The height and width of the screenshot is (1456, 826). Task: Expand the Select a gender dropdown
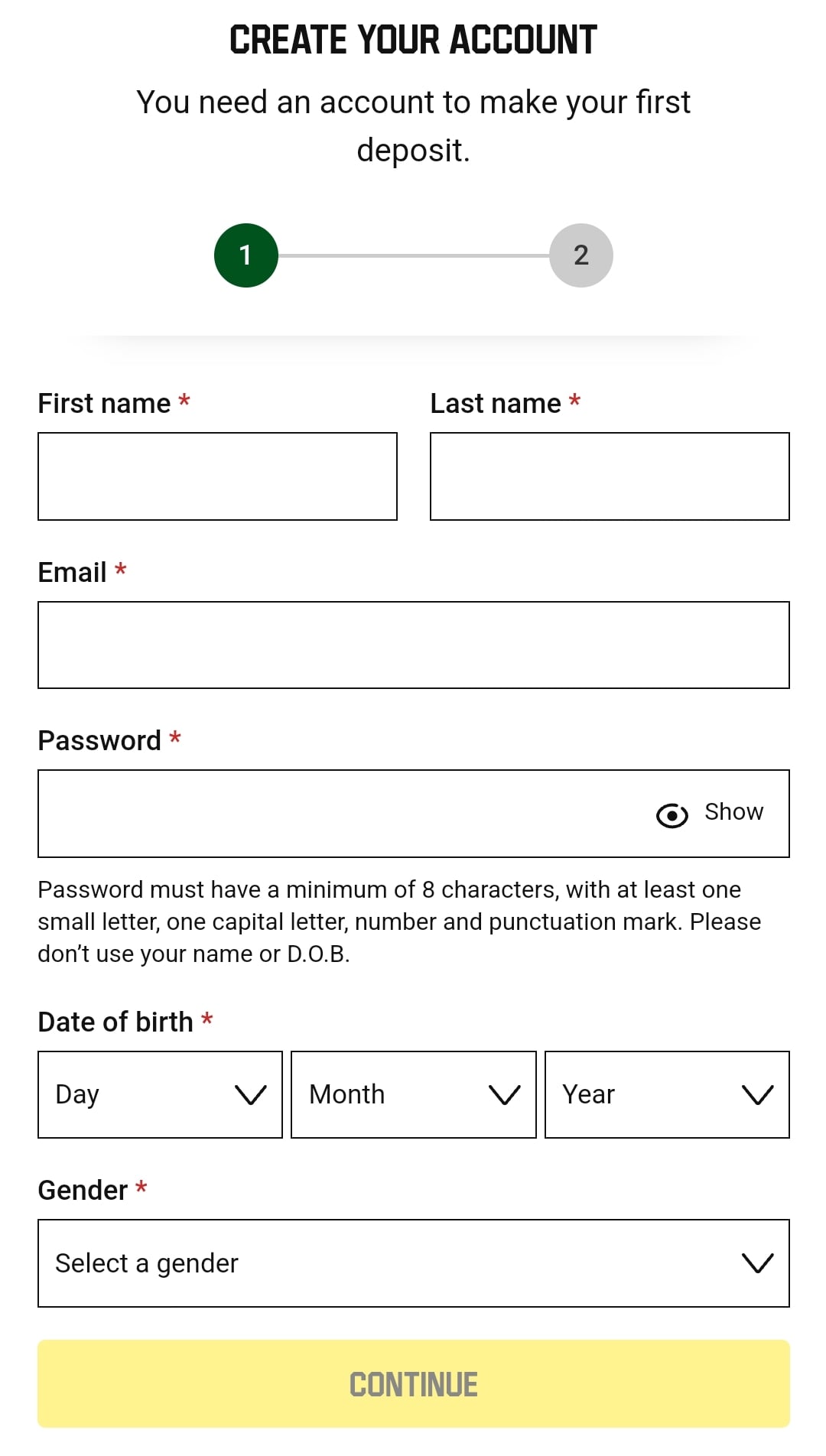point(413,1263)
